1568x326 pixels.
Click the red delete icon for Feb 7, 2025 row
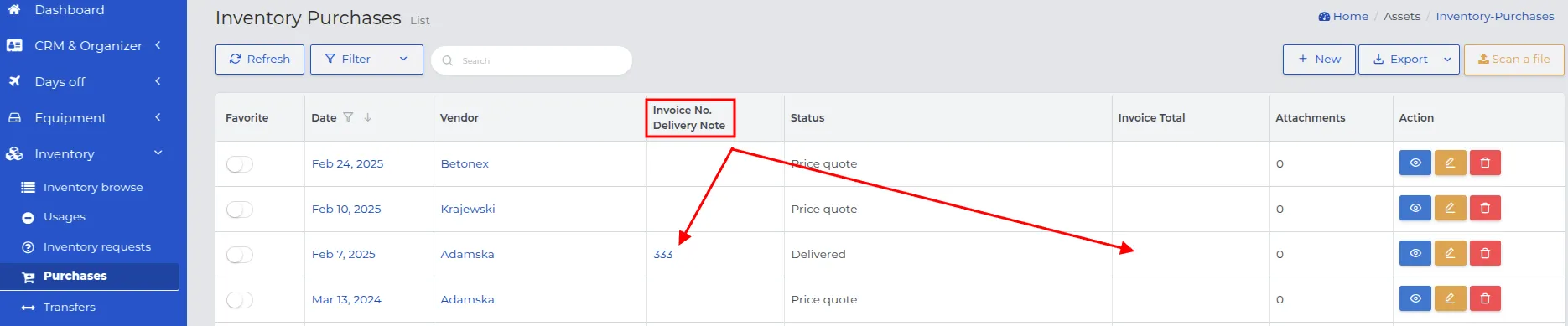click(x=1485, y=253)
